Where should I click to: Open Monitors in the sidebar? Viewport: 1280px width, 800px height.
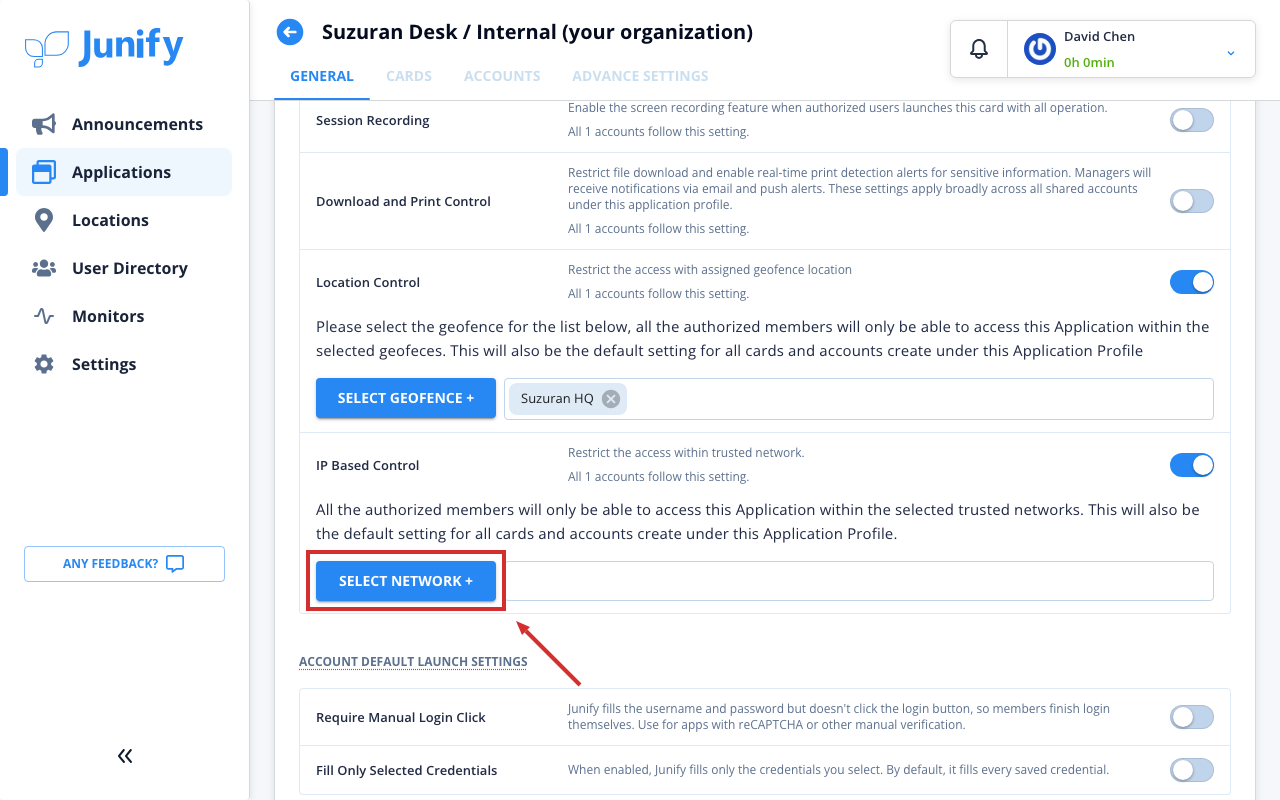[124, 316]
